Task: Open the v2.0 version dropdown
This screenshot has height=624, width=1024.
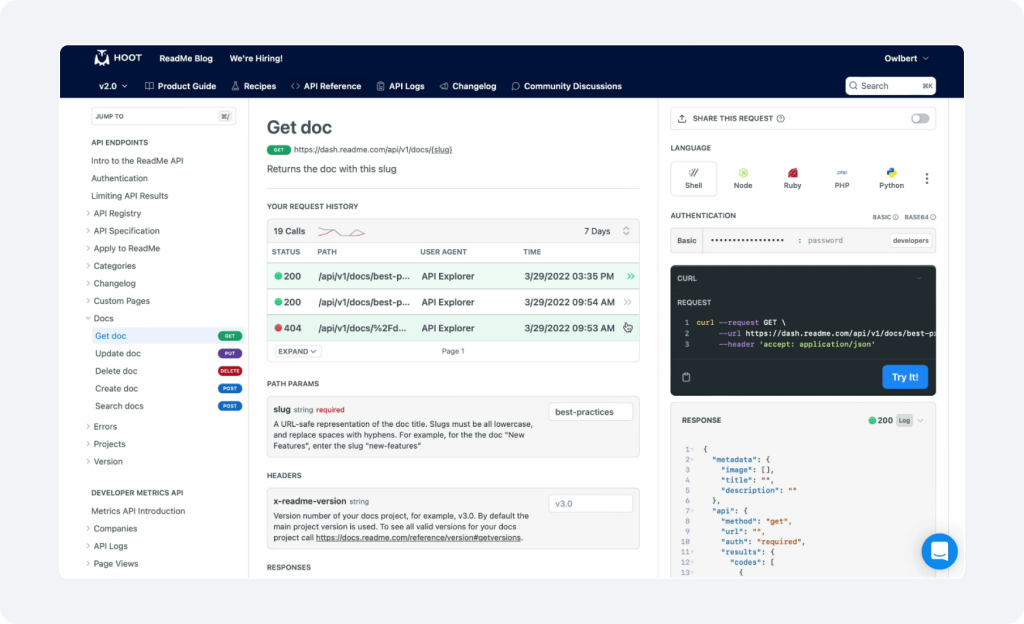Action: click(x=113, y=86)
